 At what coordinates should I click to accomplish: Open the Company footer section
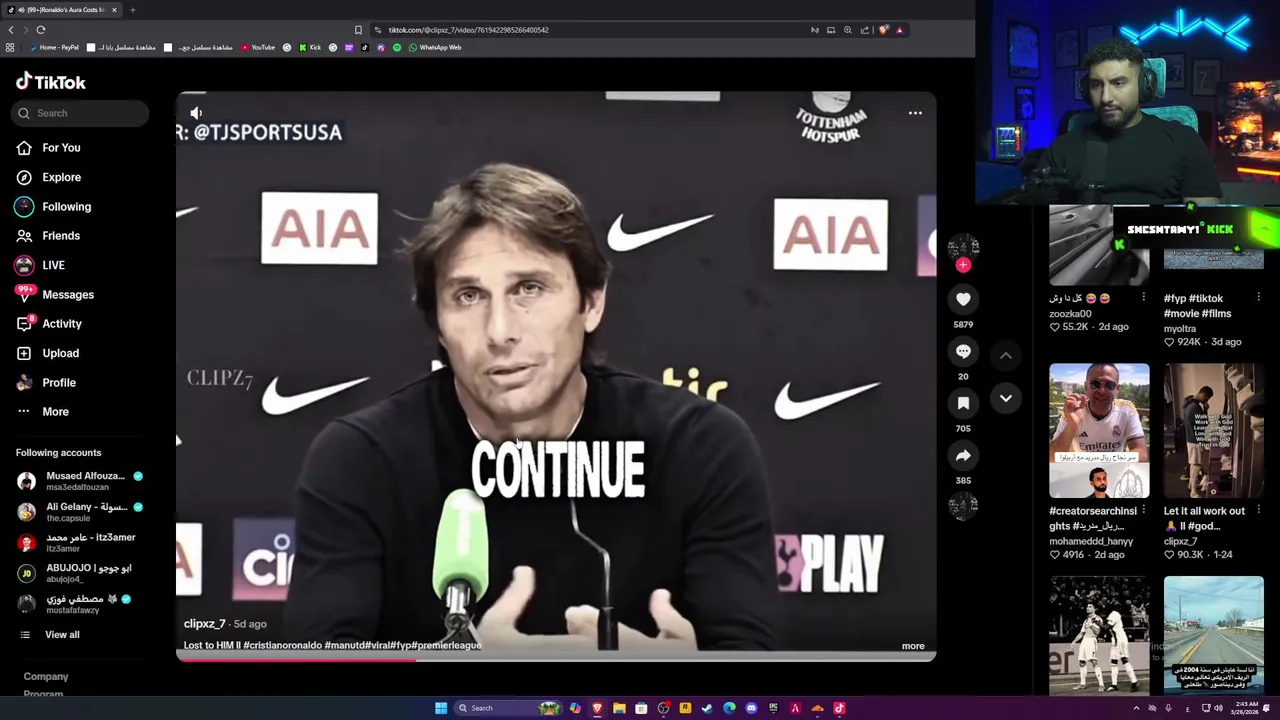pos(46,677)
